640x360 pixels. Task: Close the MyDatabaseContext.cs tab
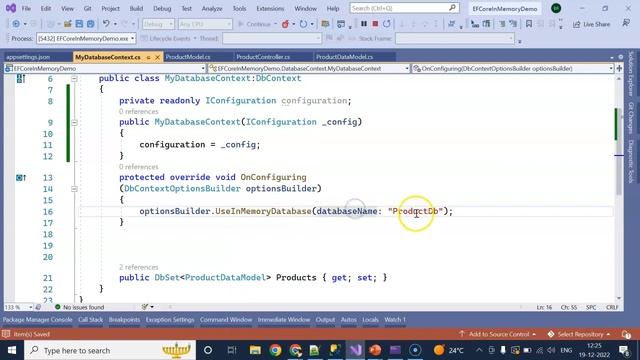click(158, 58)
